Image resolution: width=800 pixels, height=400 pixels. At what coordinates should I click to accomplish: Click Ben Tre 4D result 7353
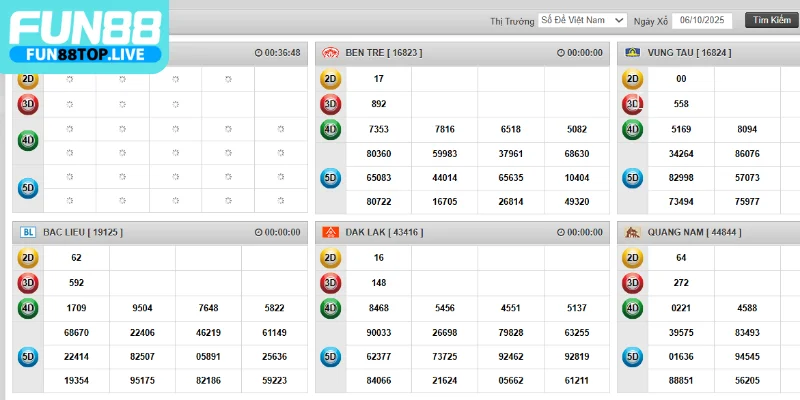[x=379, y=130]
